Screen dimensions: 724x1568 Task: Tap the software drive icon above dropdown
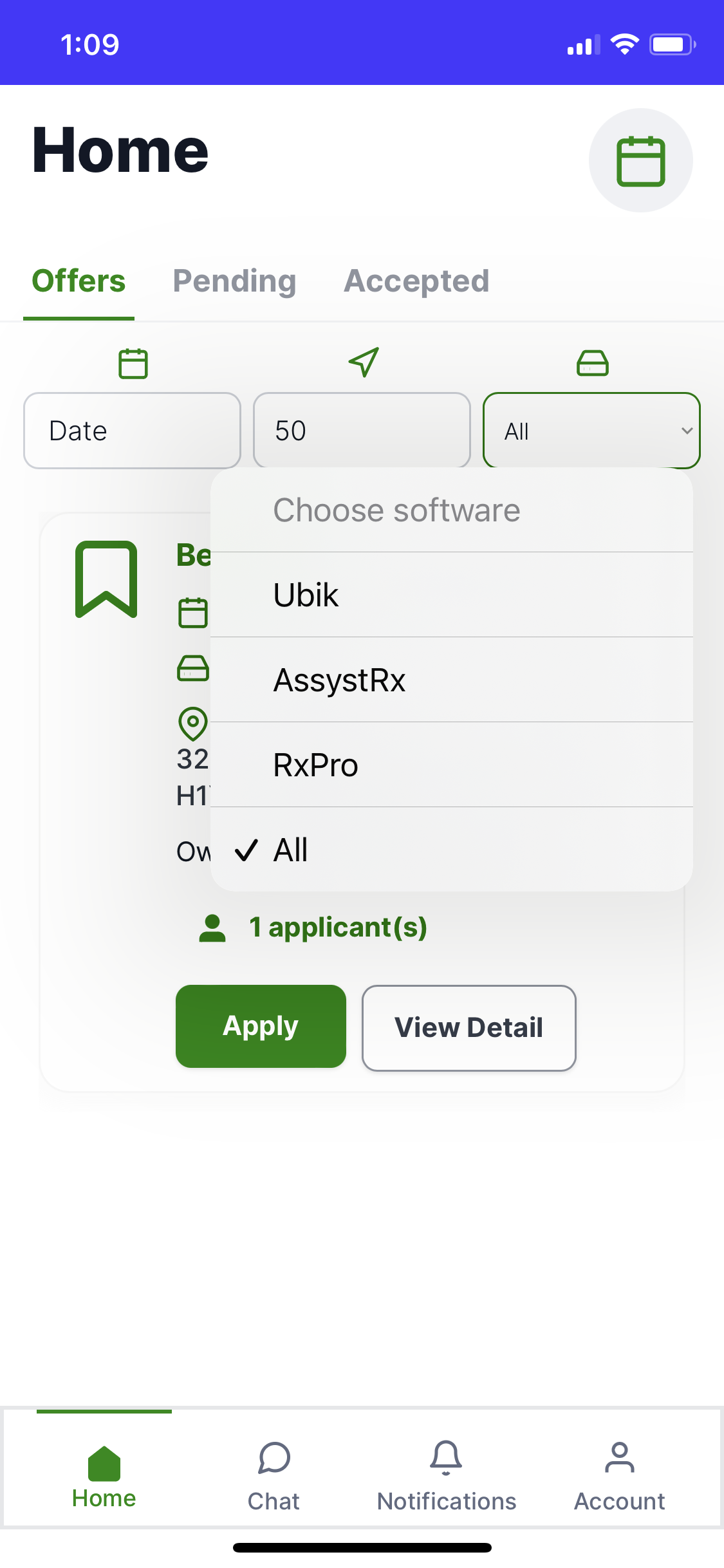(592, 363)
